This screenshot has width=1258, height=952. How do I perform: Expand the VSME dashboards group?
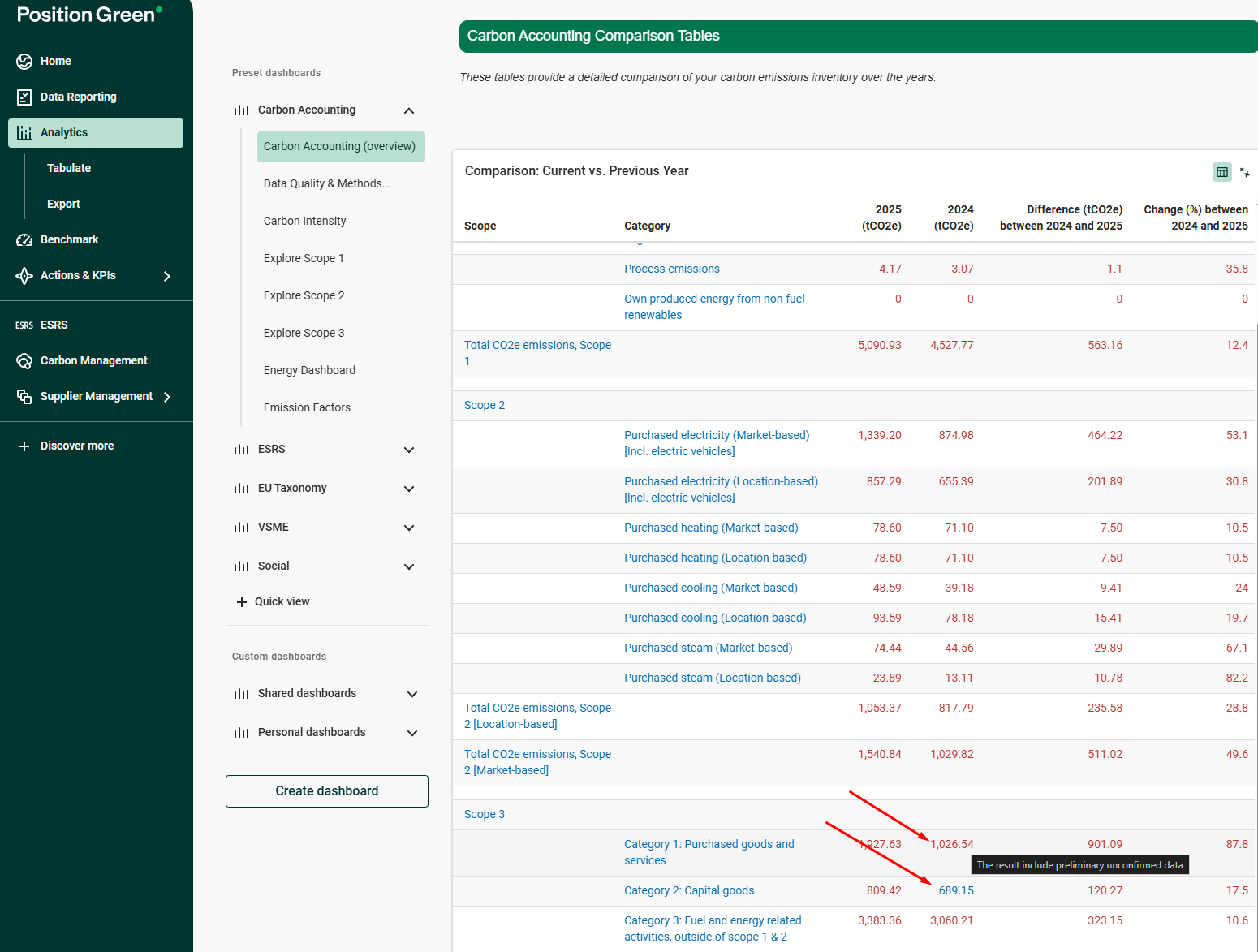point(409,528)
